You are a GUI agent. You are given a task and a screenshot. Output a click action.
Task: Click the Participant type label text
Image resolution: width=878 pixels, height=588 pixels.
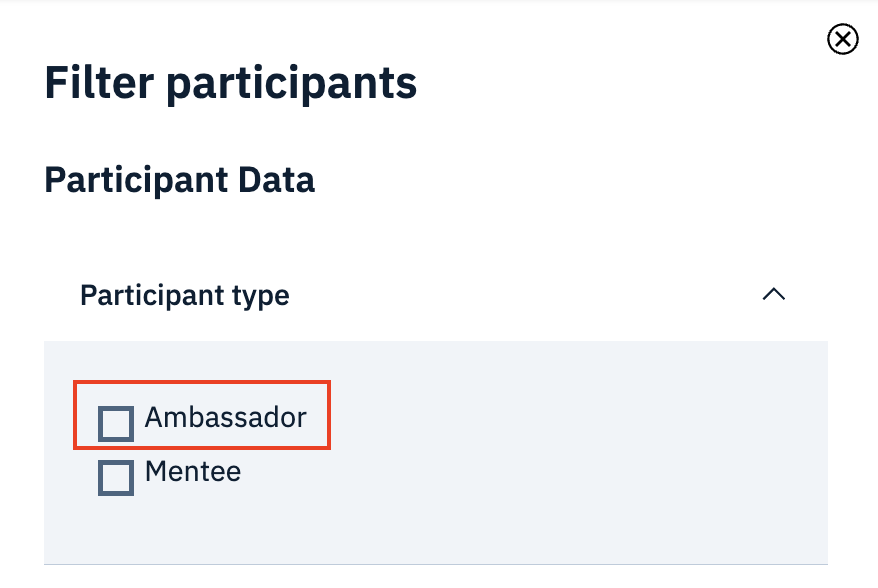pyautogui.click(x=184, y=295)
